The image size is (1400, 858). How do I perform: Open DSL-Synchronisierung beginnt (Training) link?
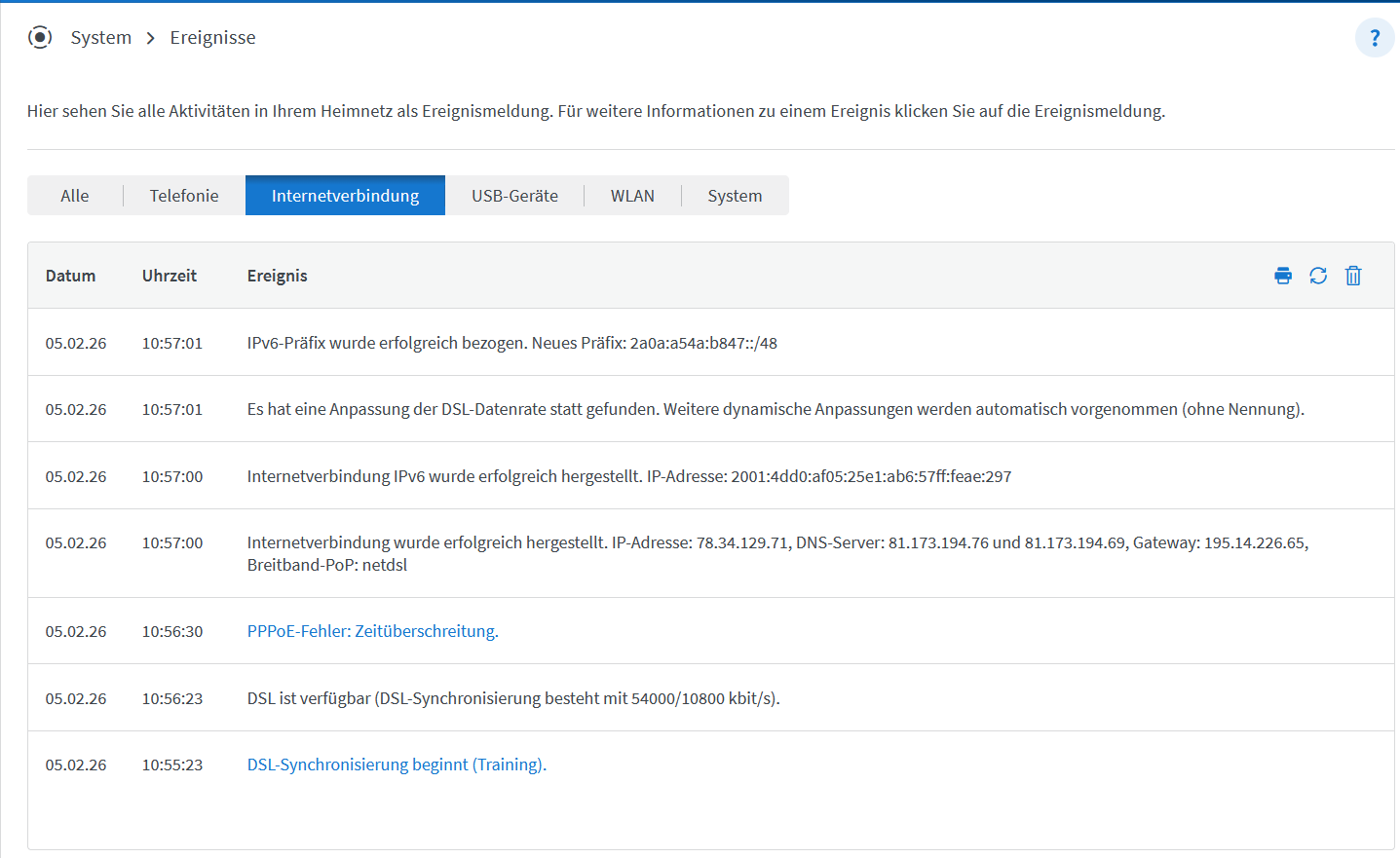pyautogui.click(x=397, y=765)
